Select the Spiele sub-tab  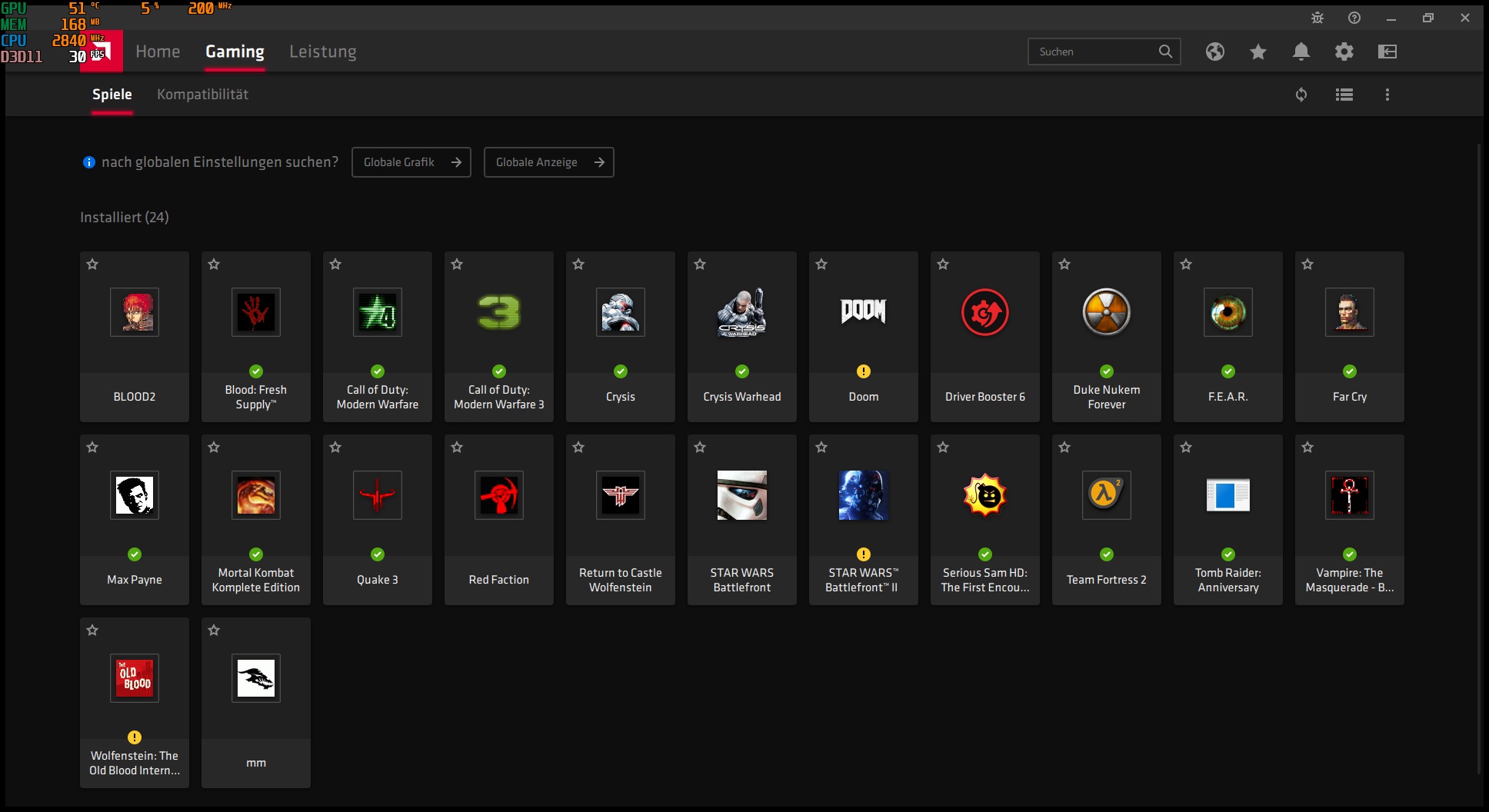(x=112, y=95)
